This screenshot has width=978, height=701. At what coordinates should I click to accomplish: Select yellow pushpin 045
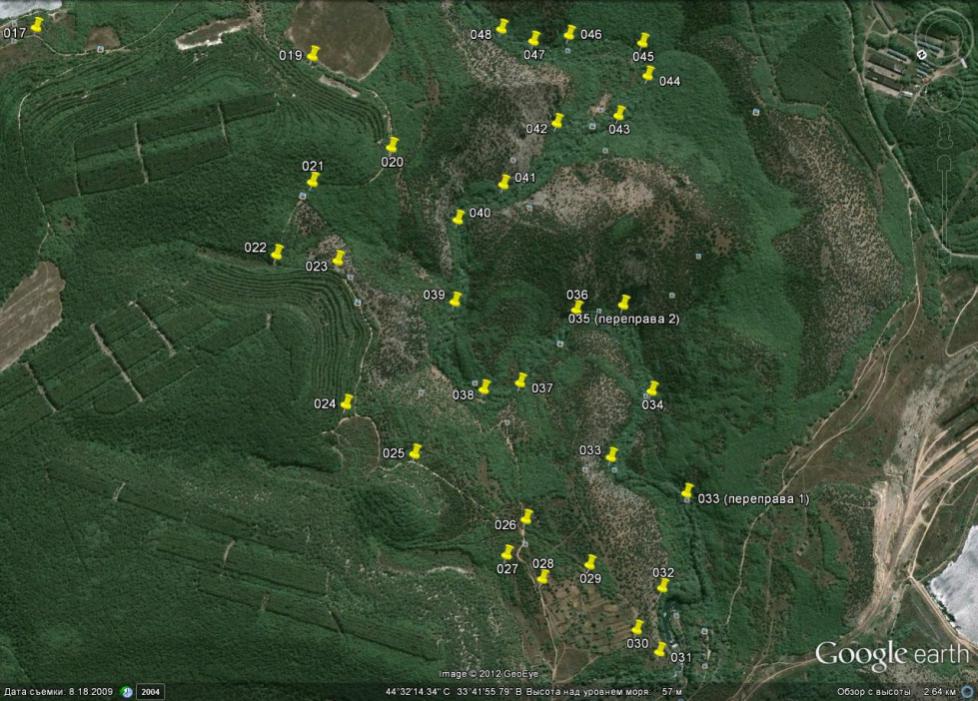click(x=642, y=43)
